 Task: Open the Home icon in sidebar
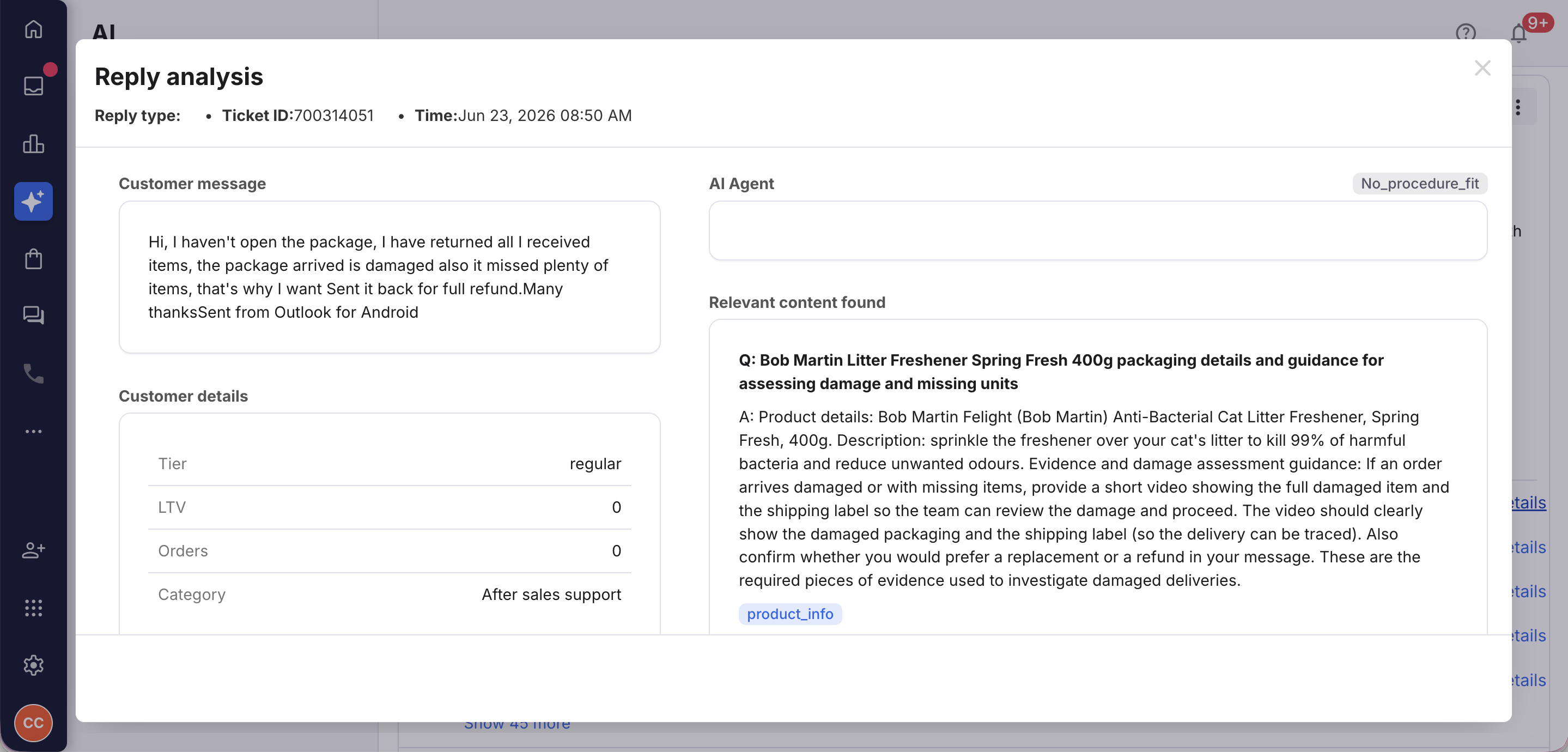tap(33, 29)
